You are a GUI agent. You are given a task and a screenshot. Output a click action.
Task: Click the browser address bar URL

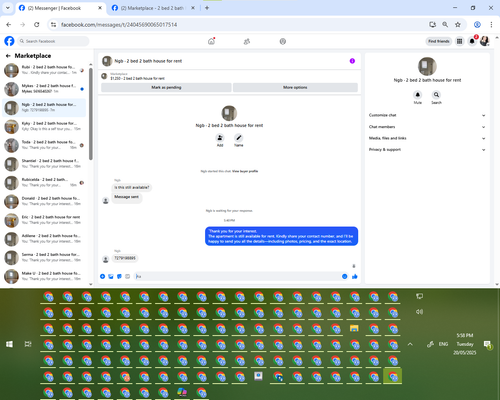[x=119, y=25]
